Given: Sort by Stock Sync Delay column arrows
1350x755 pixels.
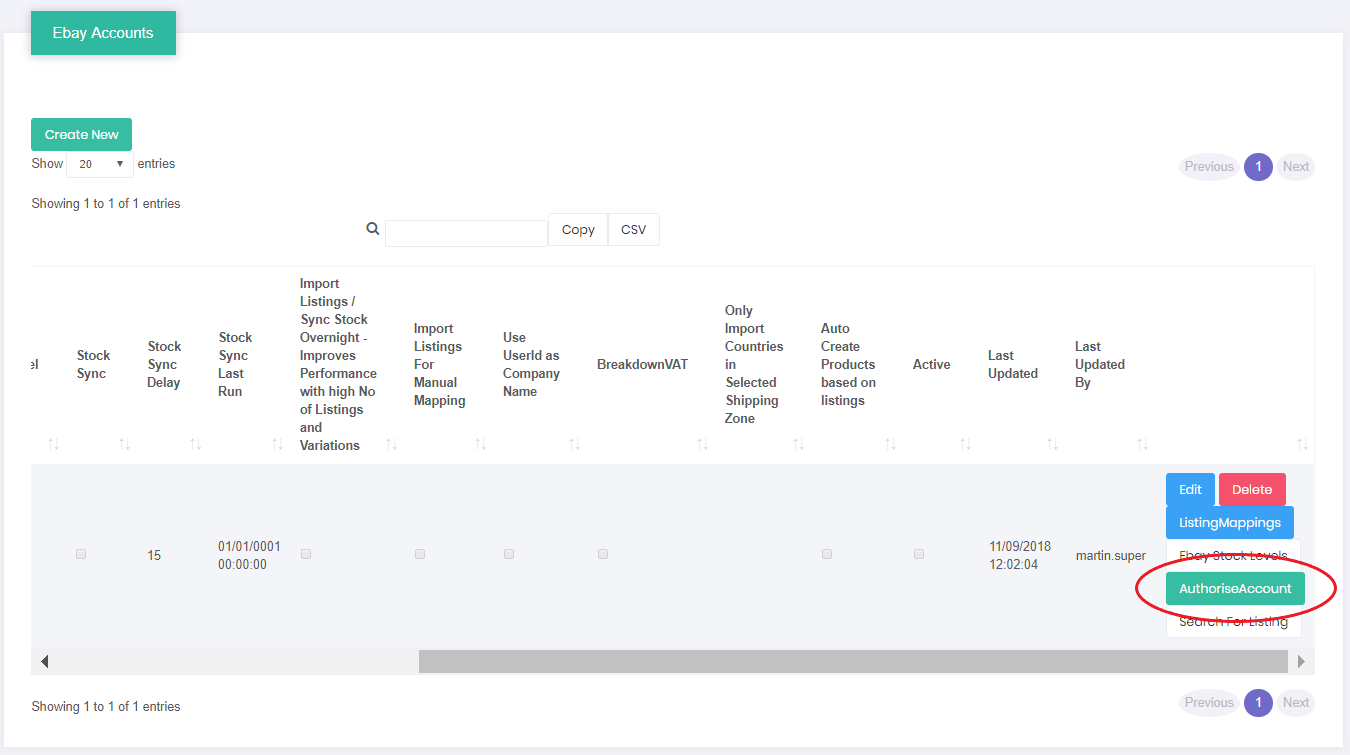Looking at the screenshot, I should click(196, 443).
